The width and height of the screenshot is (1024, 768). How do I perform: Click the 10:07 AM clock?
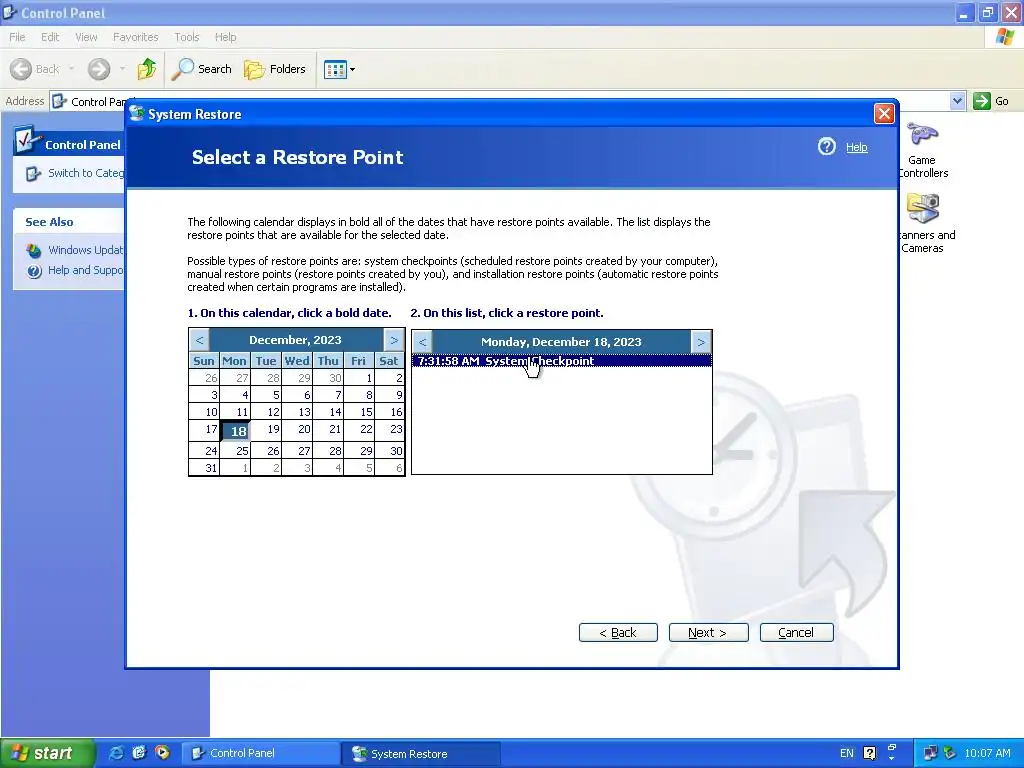(987, 753)
